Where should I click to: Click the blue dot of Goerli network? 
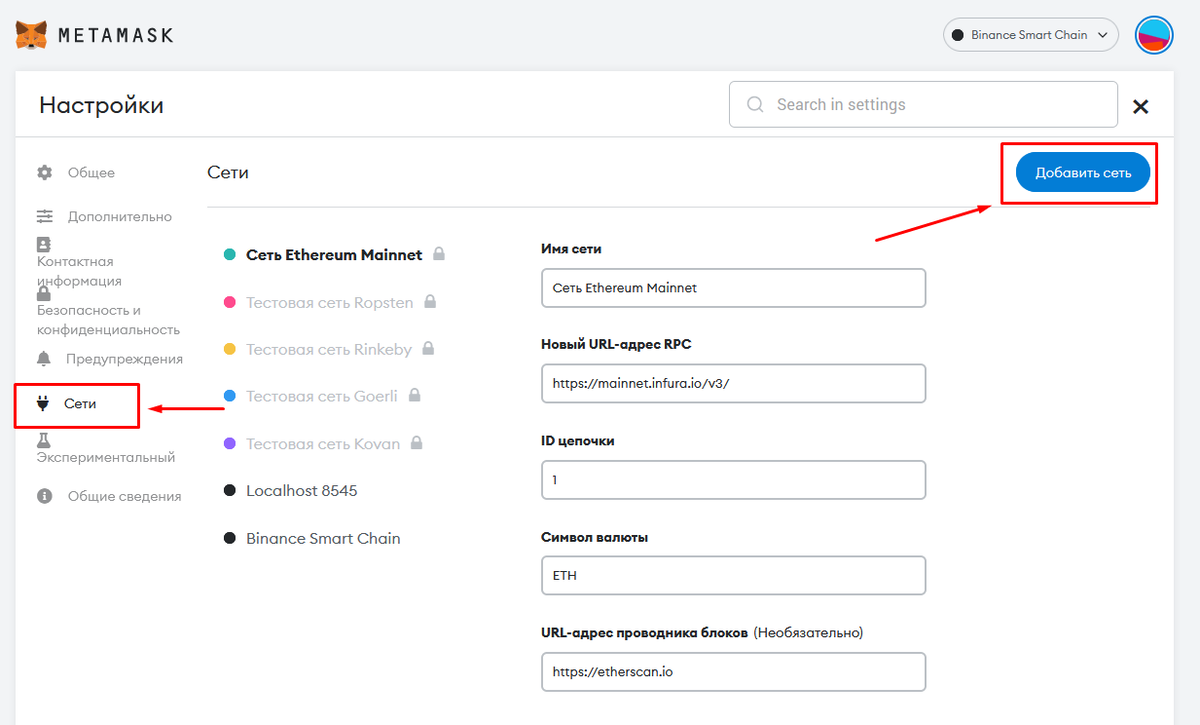(230, 396)
